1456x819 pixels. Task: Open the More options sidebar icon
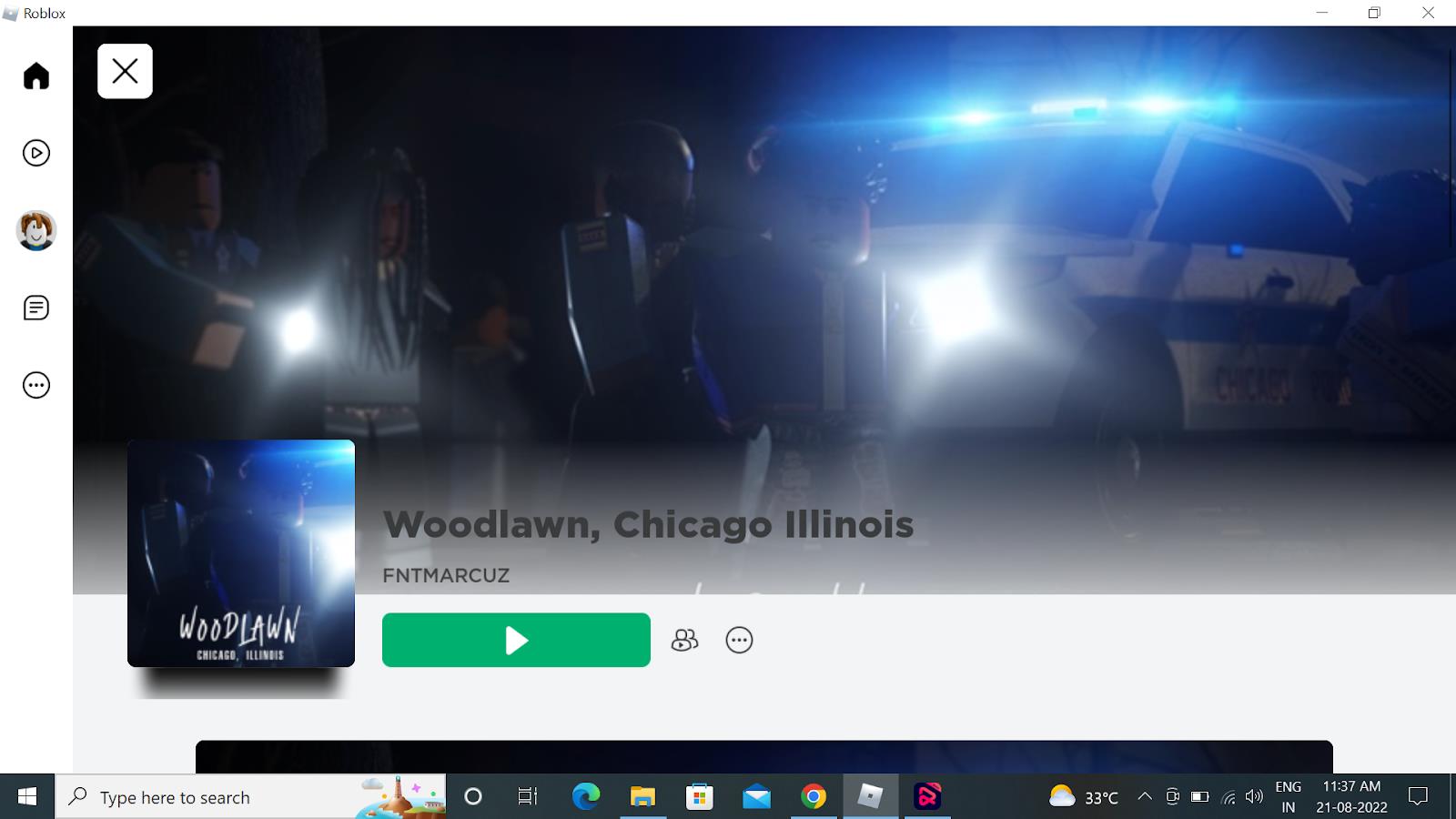[36, 385]
